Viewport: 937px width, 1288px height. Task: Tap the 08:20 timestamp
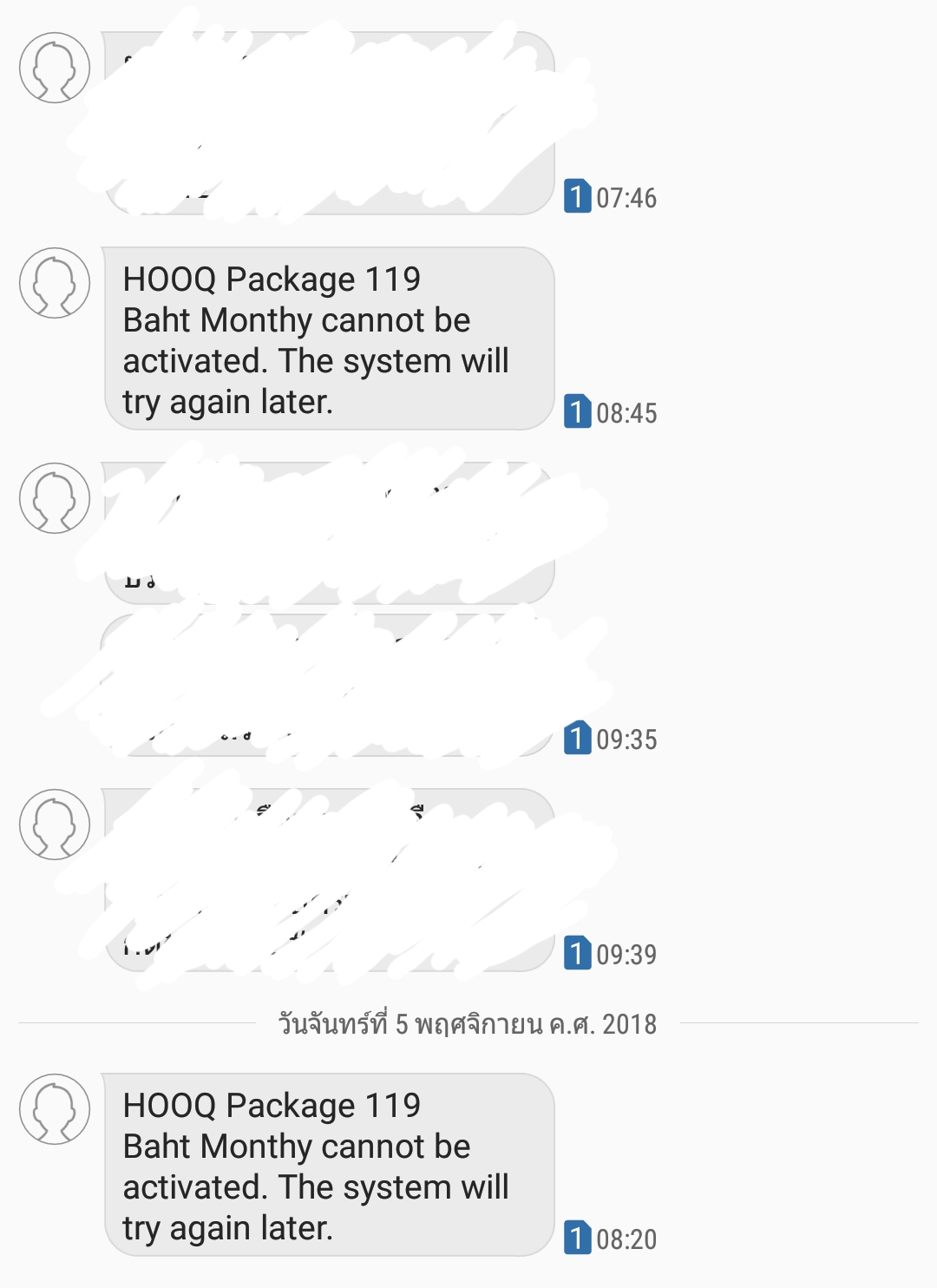point(626,1239)
